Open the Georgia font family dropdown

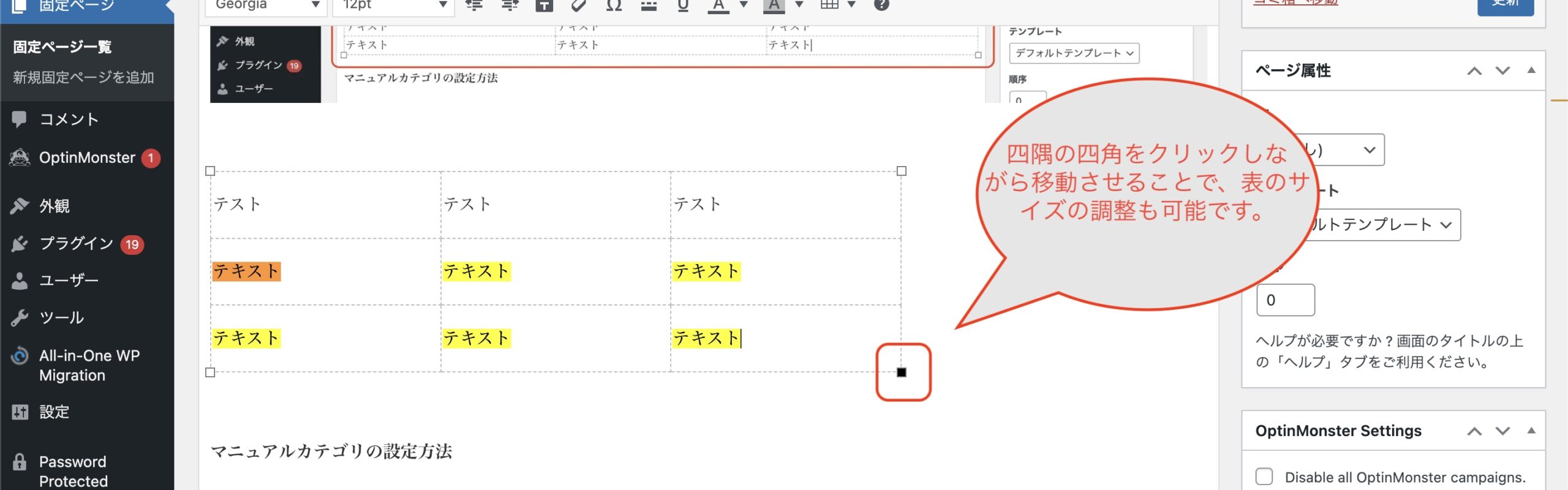267,5
